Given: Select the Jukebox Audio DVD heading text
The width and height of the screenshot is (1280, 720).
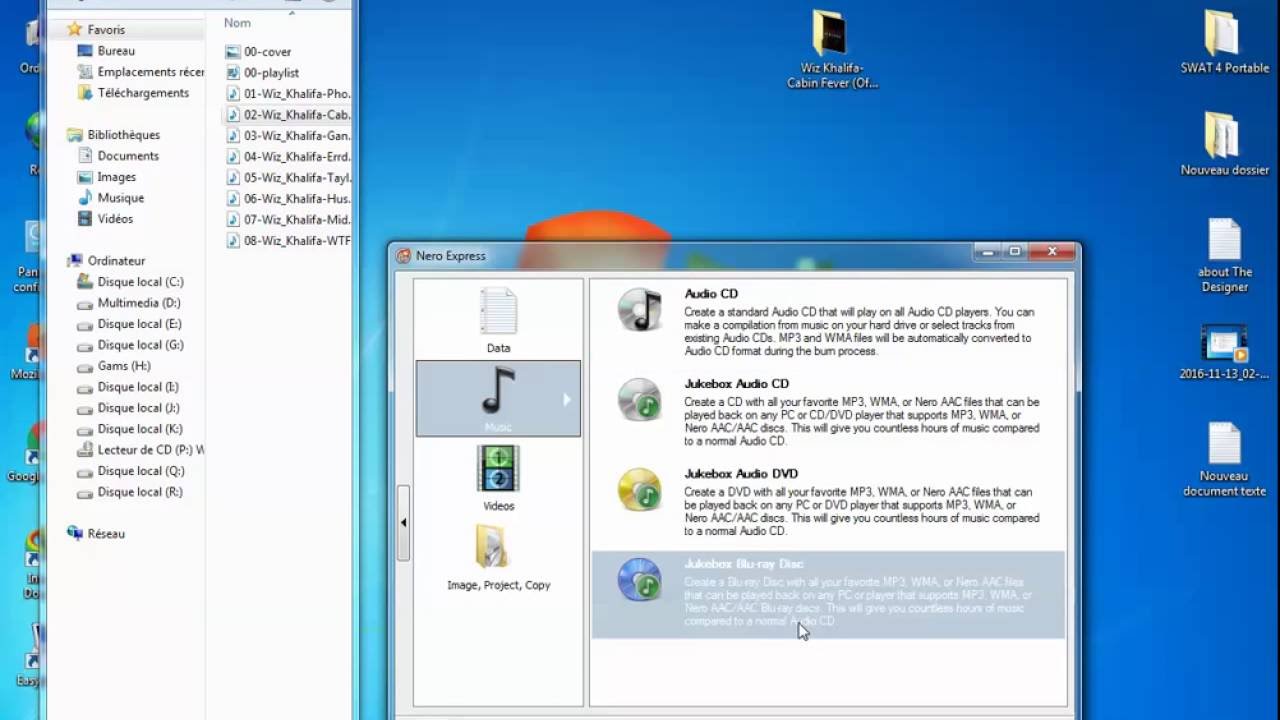Looking at the screenshot, I should click(741, 474).
